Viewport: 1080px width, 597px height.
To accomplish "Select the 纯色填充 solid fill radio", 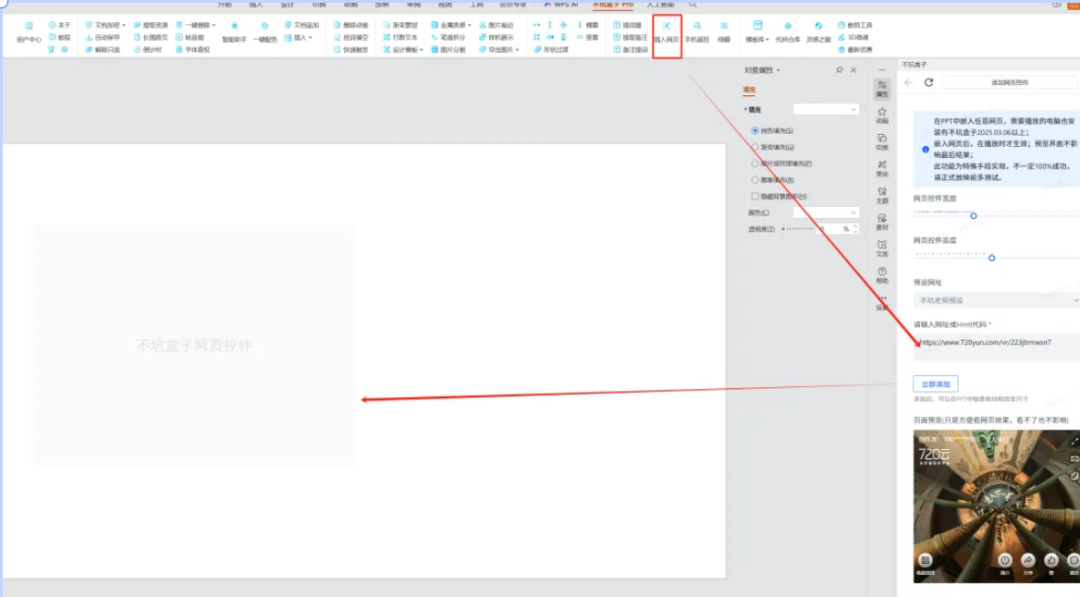I will 755,131.
